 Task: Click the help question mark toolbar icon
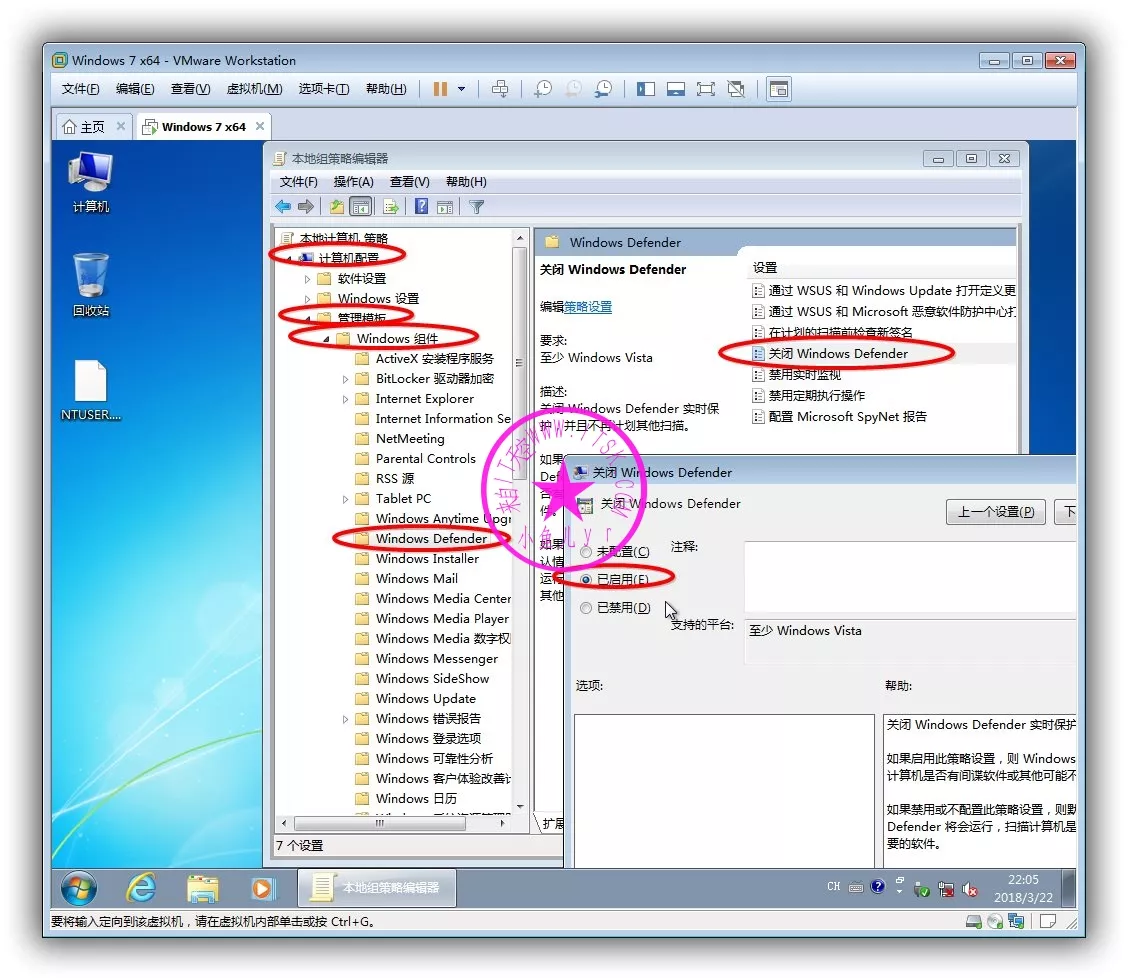[421, 207]
